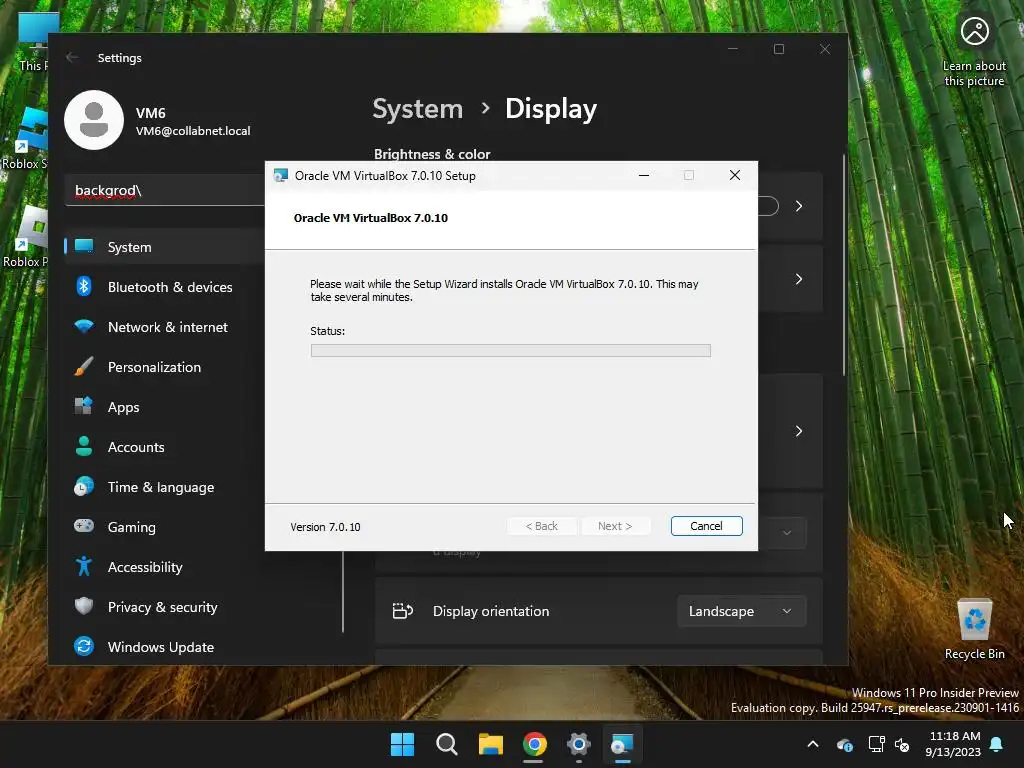Image resolution: width=1024 pixels, height=768 pixels.
Task: Click the Settings back arrow
Action: pos(72,57)
